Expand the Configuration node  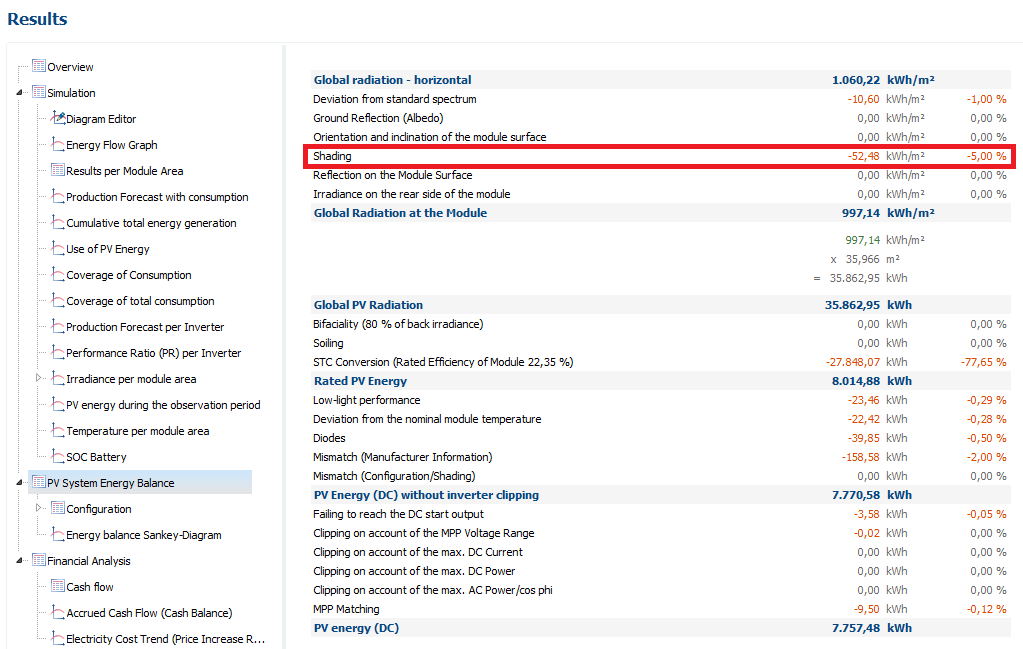point(40,509)
